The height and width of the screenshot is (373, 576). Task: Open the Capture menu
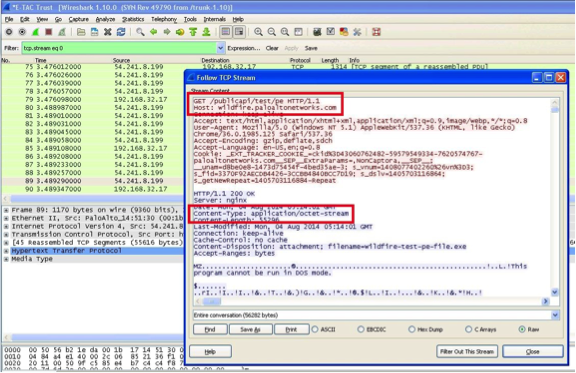pyautogui.click(x=79, y=19)
